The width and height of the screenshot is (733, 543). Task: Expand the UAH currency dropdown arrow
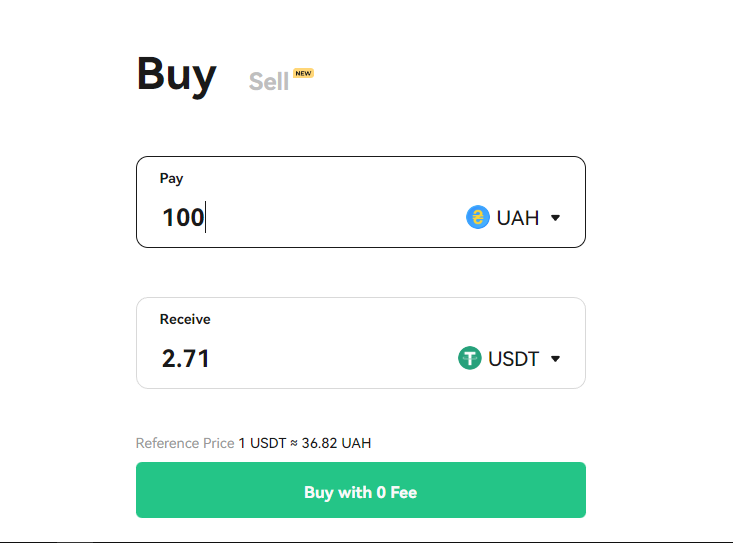click(x=555, y=218)
